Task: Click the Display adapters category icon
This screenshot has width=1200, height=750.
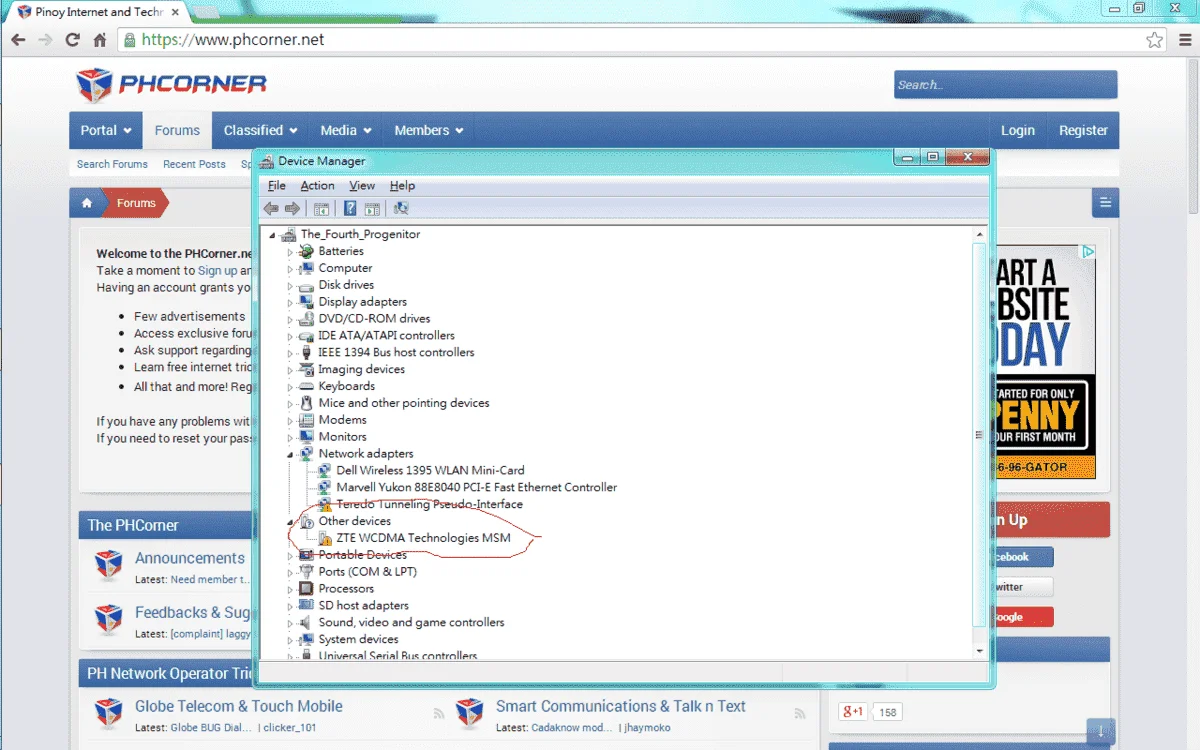Action: 307,302
